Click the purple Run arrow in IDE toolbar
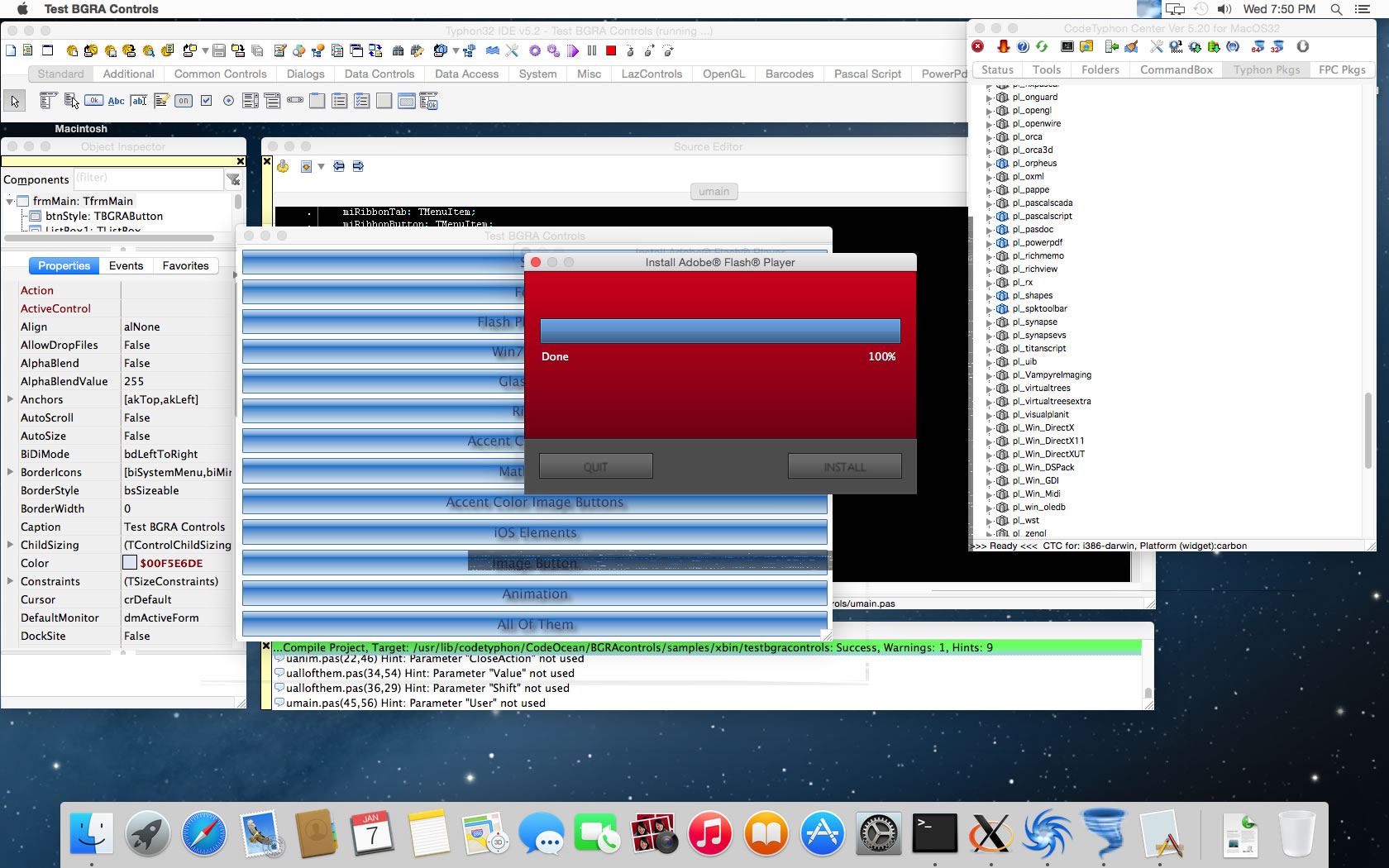 tap(573, 50)
